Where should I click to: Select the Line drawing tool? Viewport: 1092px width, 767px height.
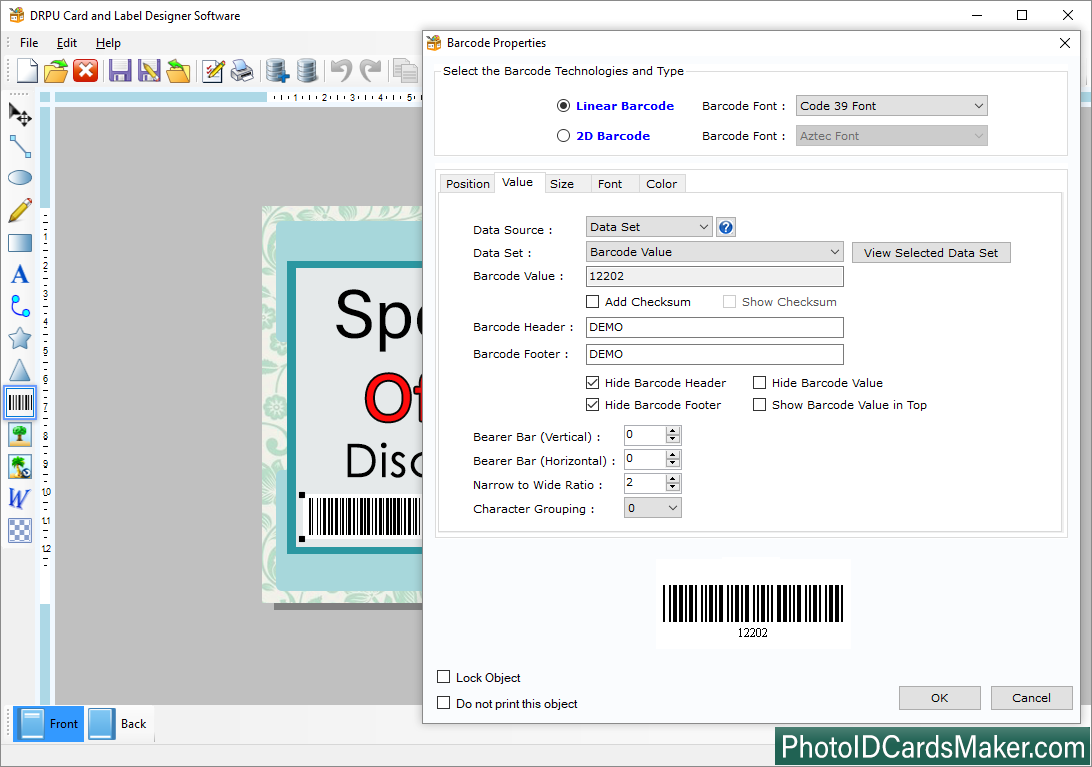(x=20, y=146)
